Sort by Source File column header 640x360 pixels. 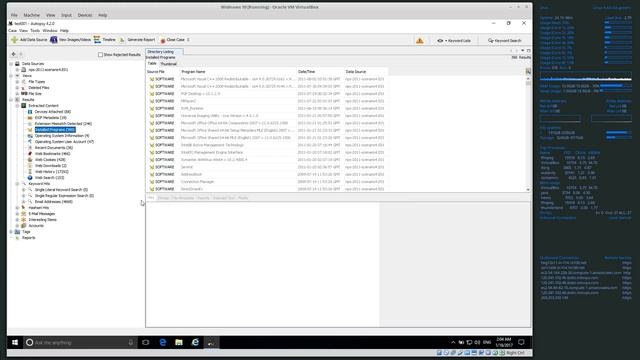[x=163, y=71]
